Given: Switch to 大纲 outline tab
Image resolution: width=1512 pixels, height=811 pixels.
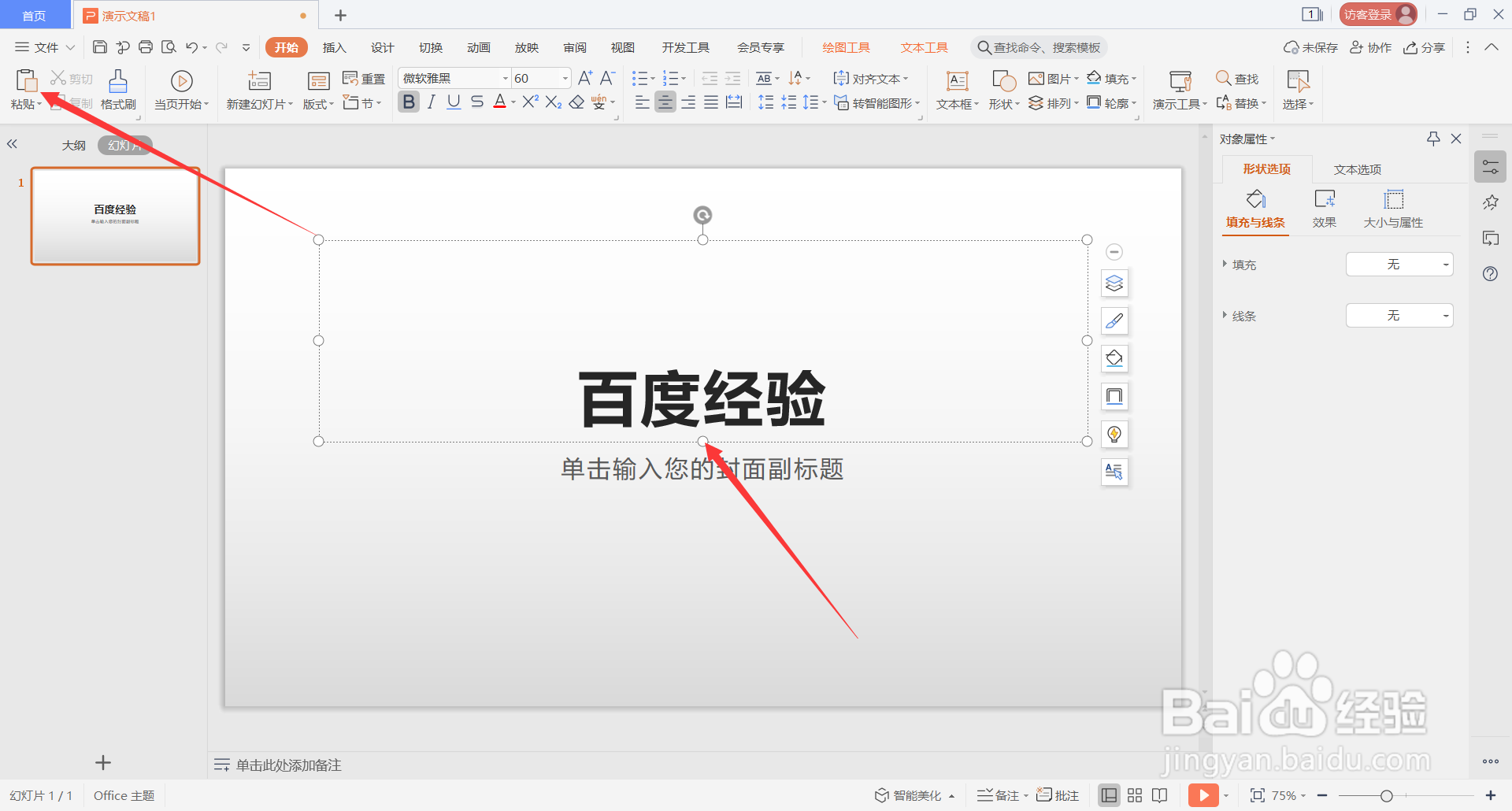Looking at the screenshot, I should (74, 145).
